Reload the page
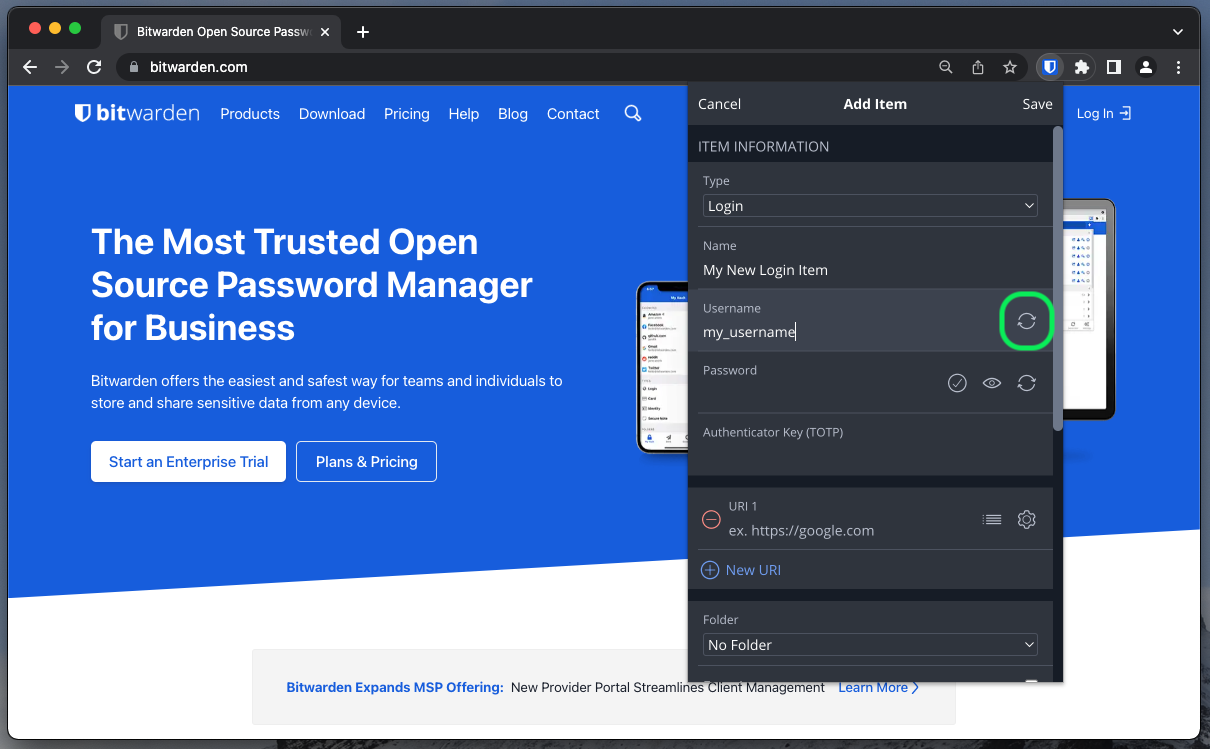This screenshot has width=1210, height=749. 94,67
